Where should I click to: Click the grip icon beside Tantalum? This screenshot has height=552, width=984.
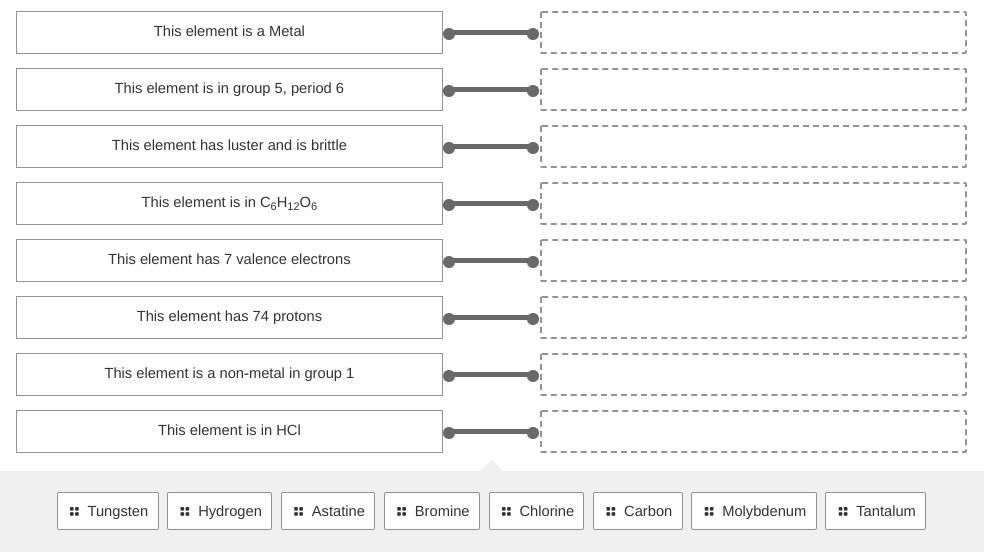click(x=843, y=511)
